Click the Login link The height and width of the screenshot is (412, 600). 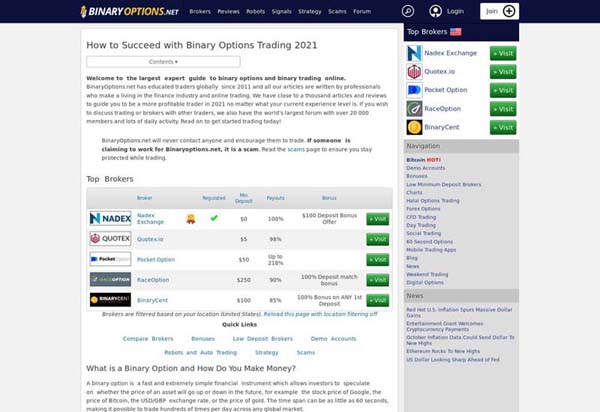[x=455, y=11]
